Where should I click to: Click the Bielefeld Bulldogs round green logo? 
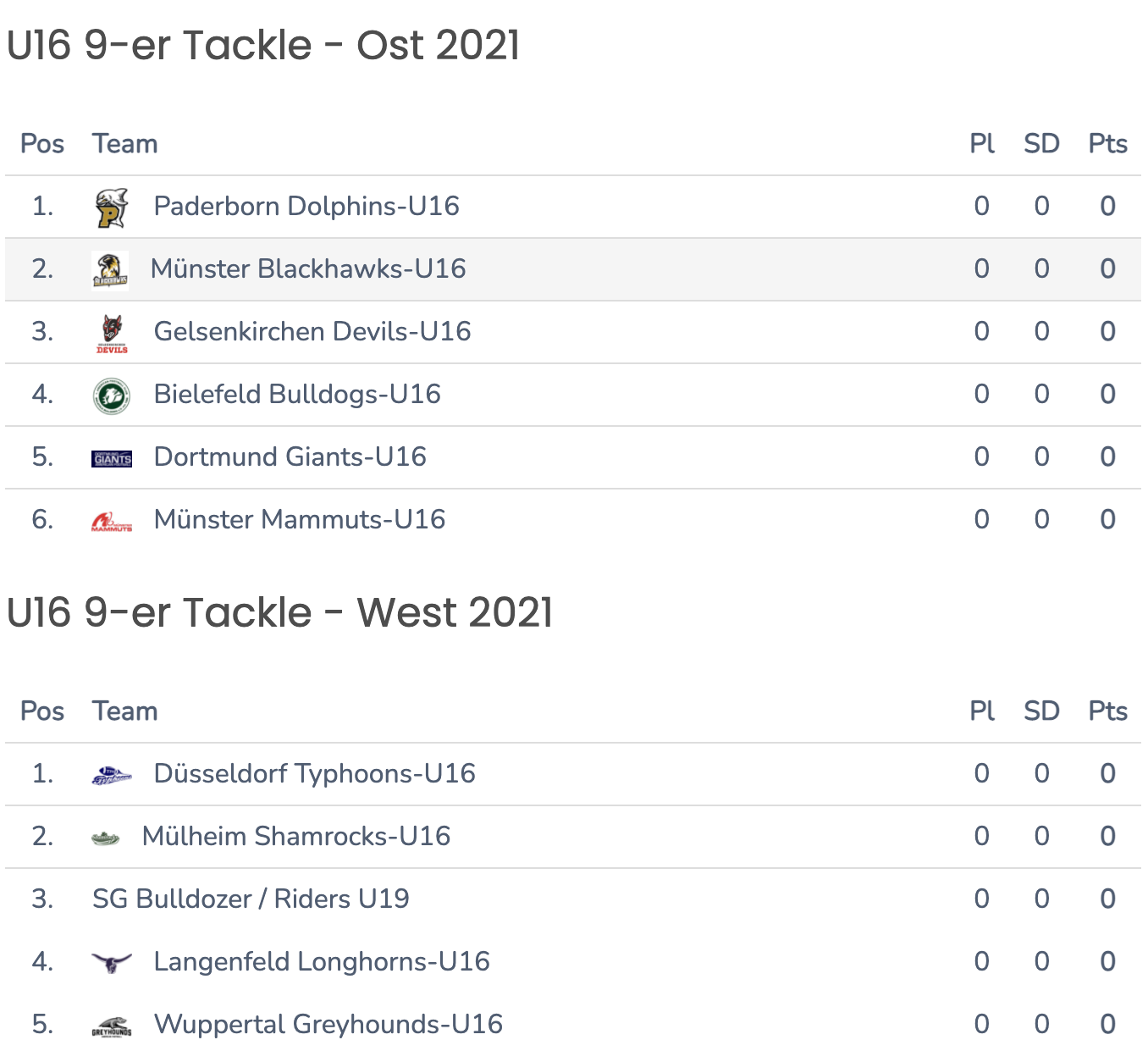(x=112, y=396)
